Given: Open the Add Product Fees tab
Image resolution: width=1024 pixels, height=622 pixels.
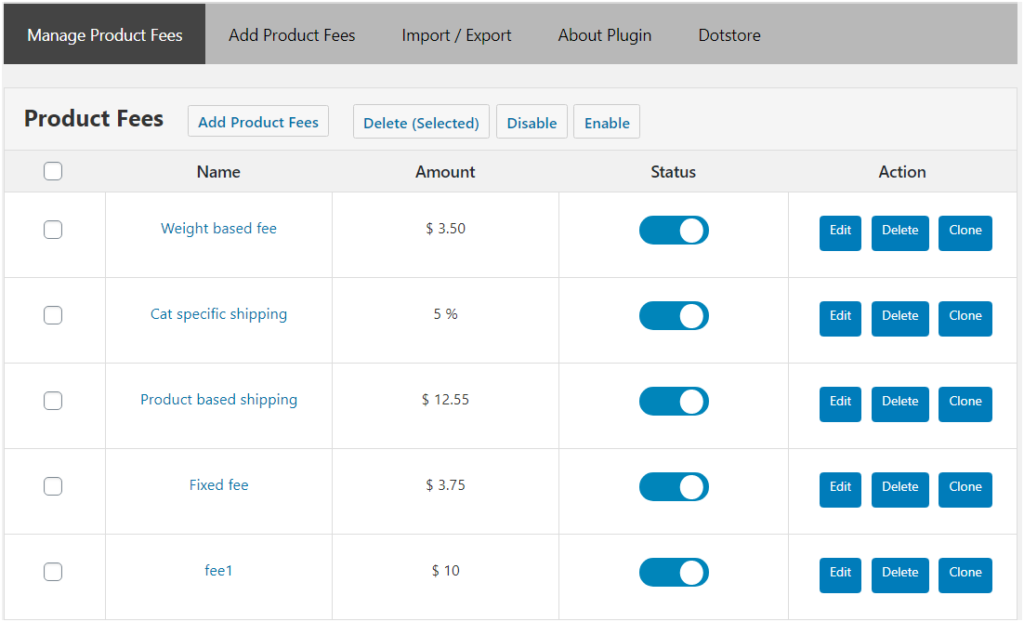Looking at the screenshot, I should (x=291, y=35).
